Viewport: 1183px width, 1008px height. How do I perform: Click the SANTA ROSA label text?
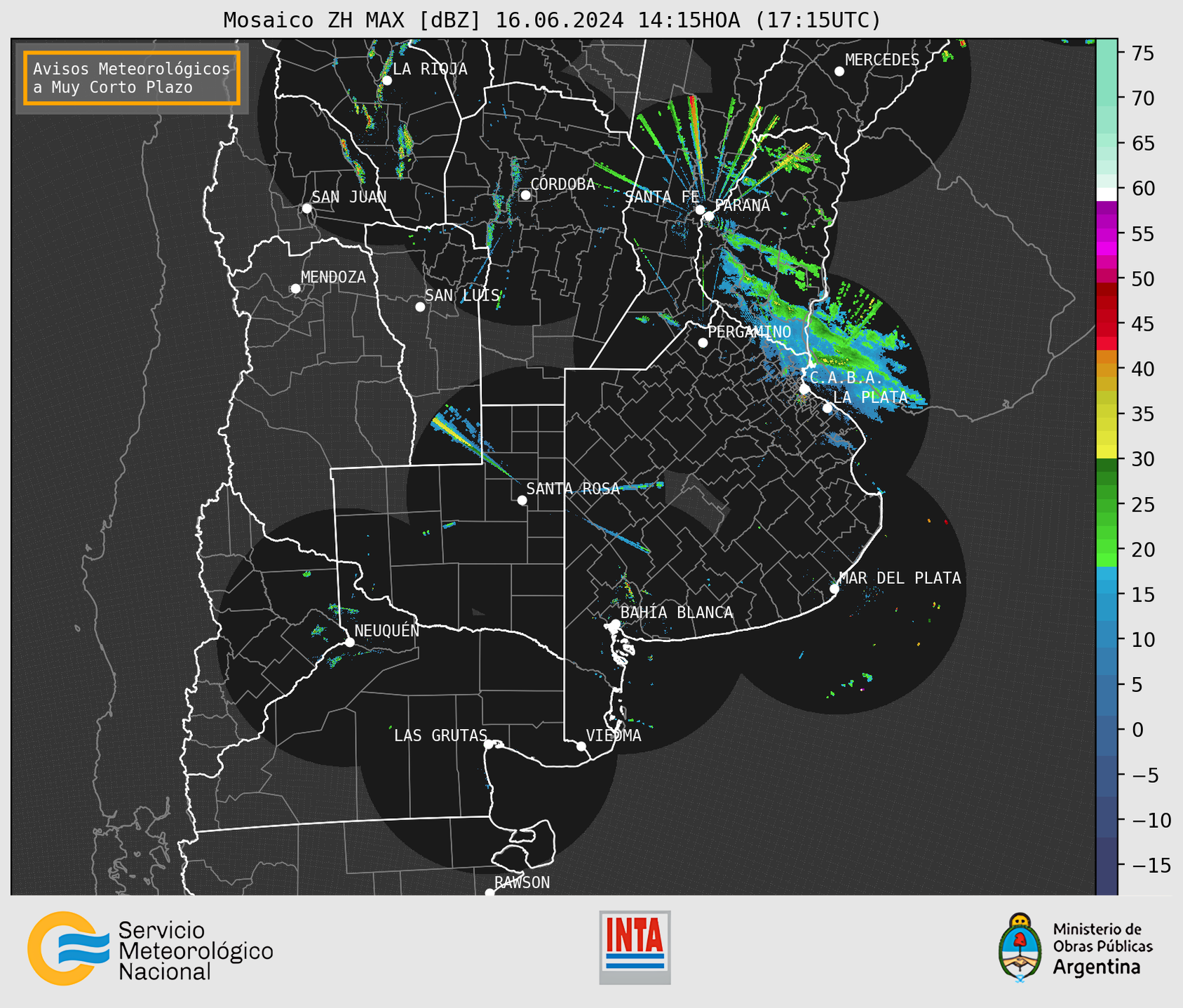point(573,489)
